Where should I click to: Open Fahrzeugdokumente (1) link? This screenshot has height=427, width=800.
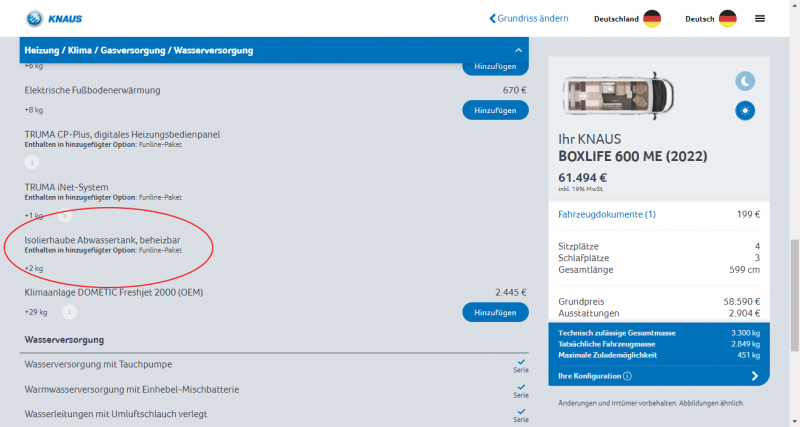point(607,214)
